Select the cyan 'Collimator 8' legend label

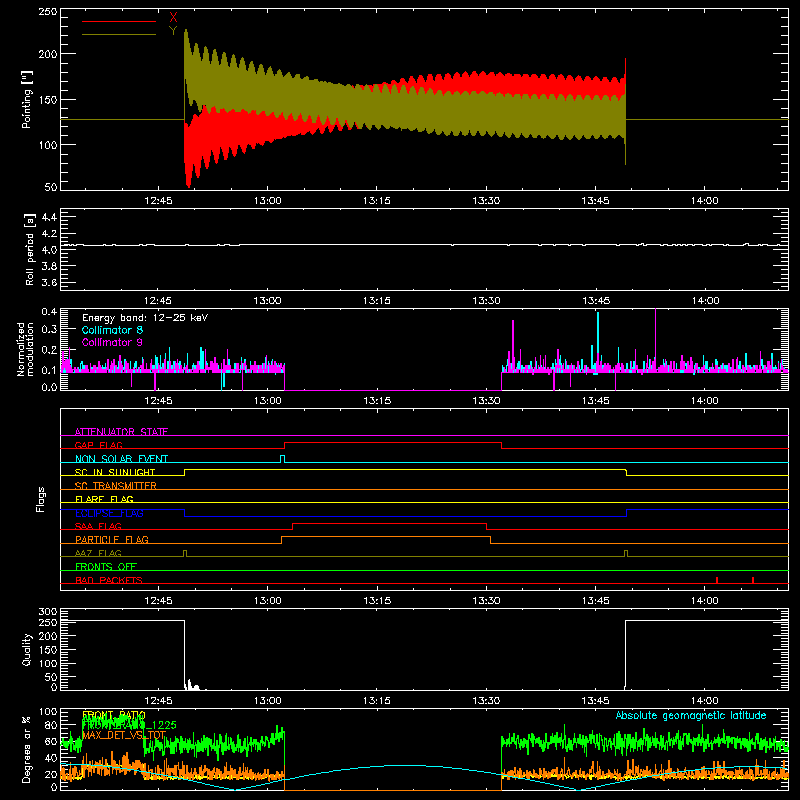tap(112, 330)
